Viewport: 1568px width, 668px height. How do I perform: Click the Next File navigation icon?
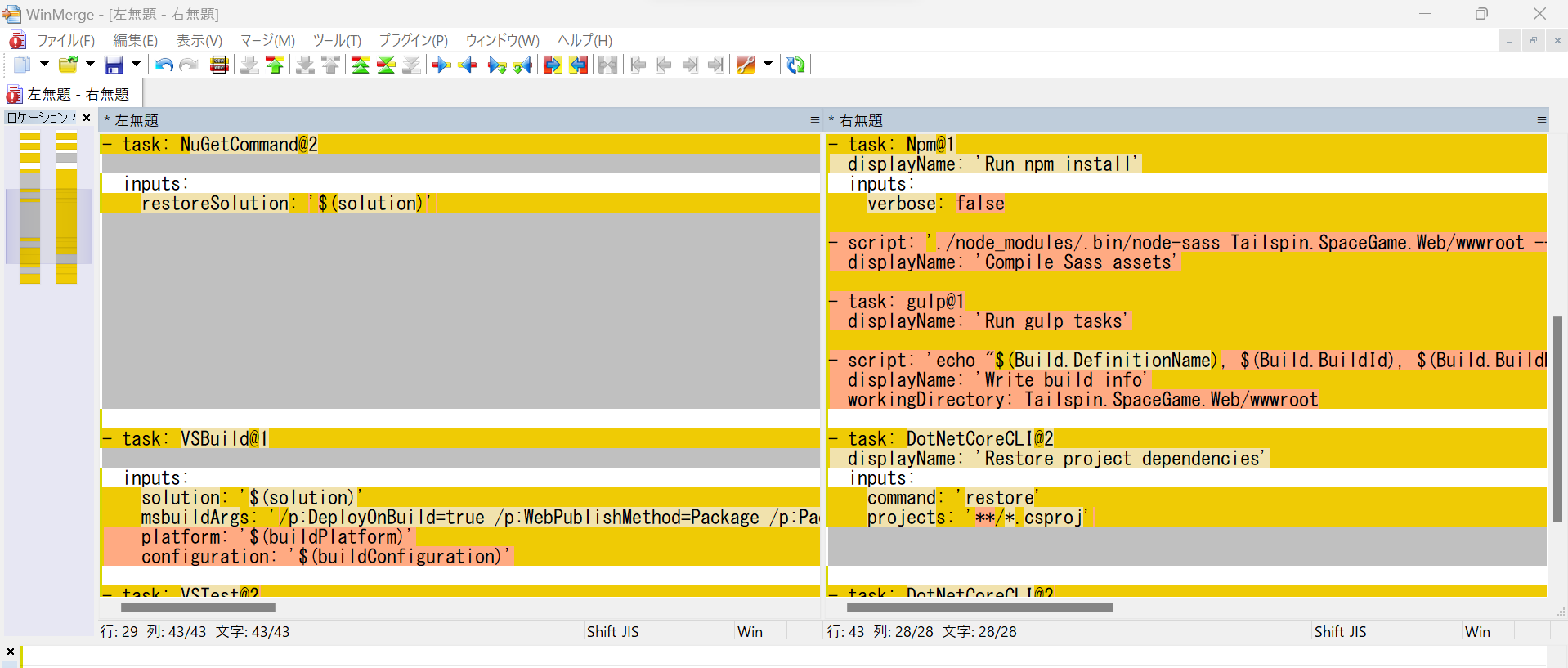click(690, 65)
